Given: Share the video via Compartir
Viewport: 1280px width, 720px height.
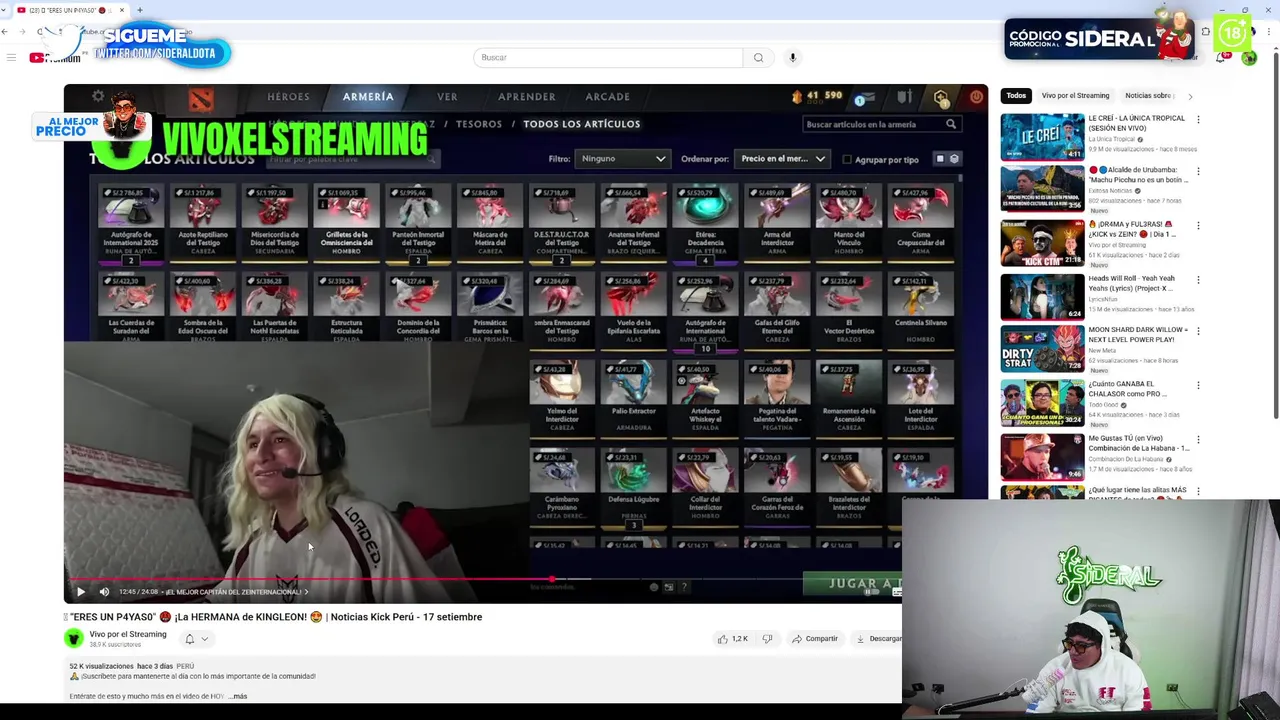Looking at the screenshot, I should (x=815, y=638).
